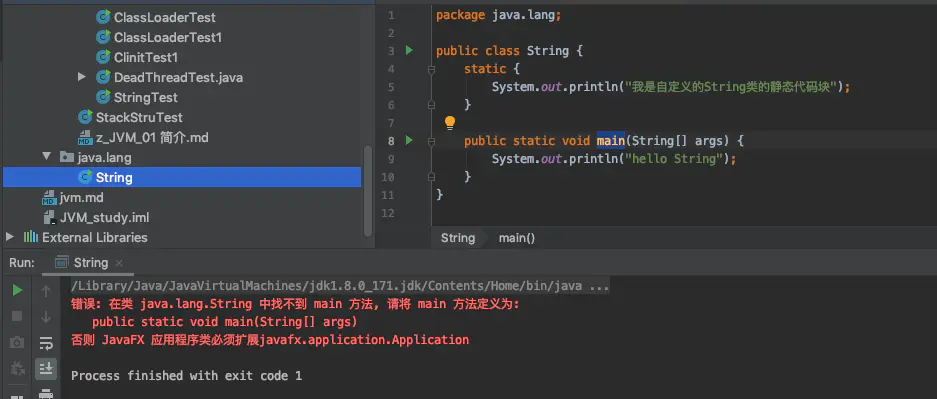Click the External Libraries bar-chart icon
The width and height of the screenshot is (937, 399).
(x=31, y=237)
